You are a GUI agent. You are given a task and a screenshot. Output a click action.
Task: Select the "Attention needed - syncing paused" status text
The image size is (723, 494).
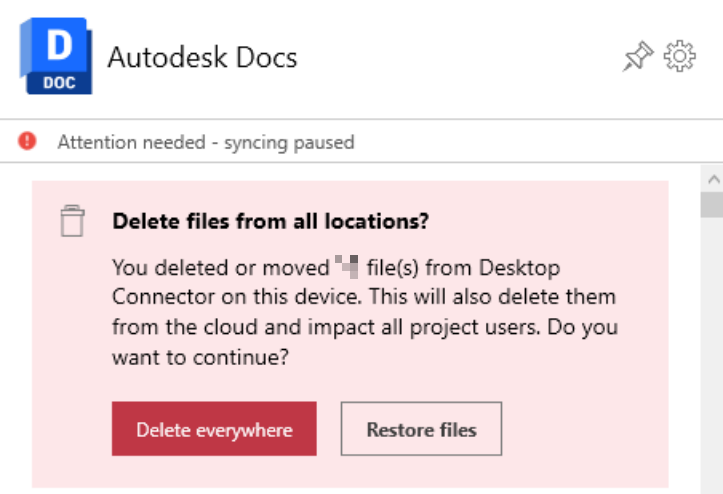(205, 142)
